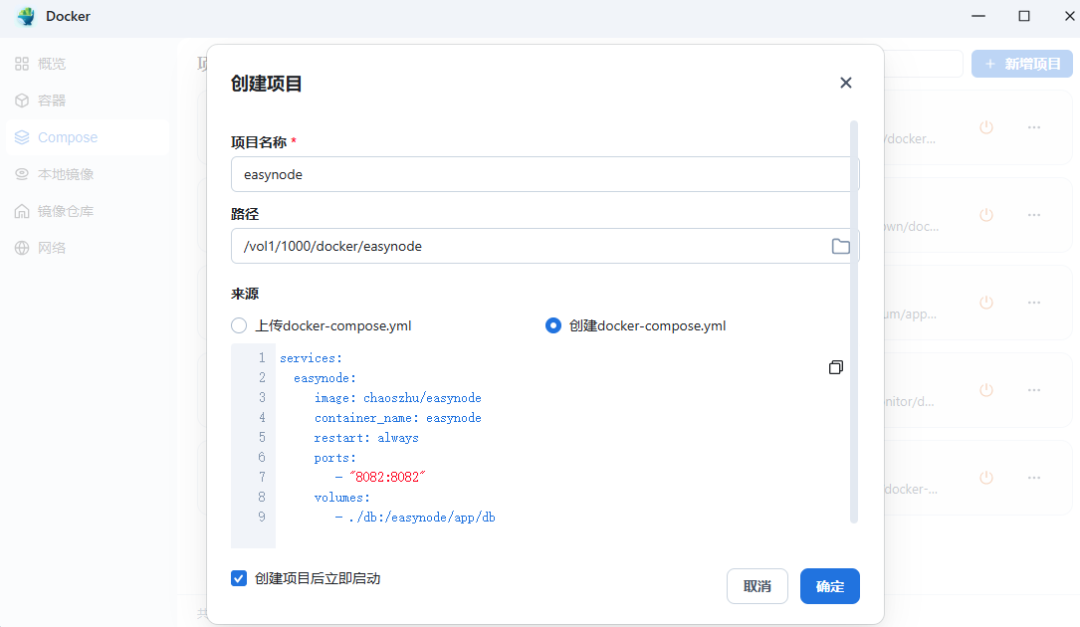The width and height of the screenshot is (1080, 627).
Task: Open the first project's more options menu
Action: pyautogui.click(x=1035, y=128)
